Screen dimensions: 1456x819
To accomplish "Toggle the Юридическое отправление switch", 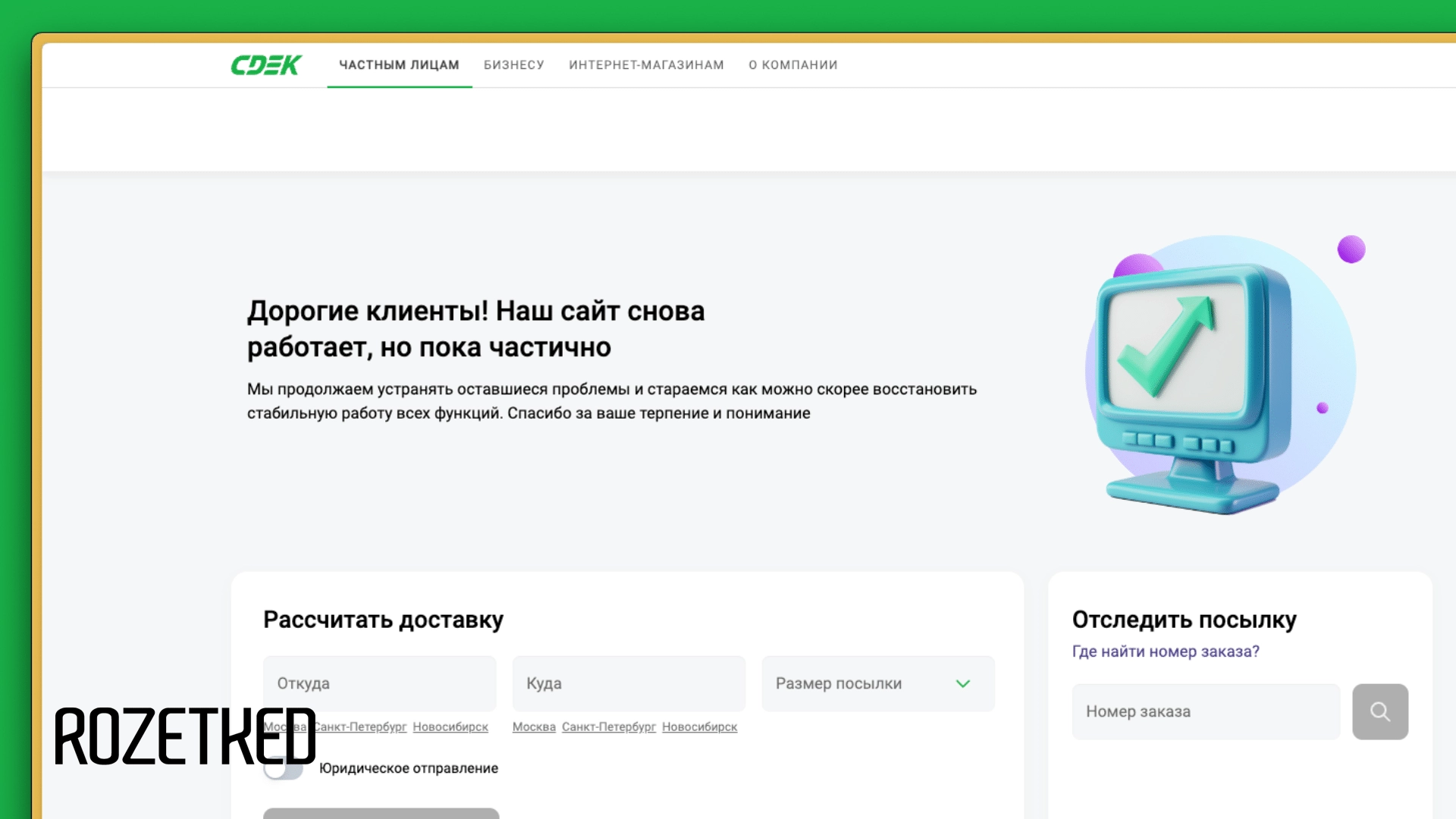I will pyautogui.click(x=284, y=768).
